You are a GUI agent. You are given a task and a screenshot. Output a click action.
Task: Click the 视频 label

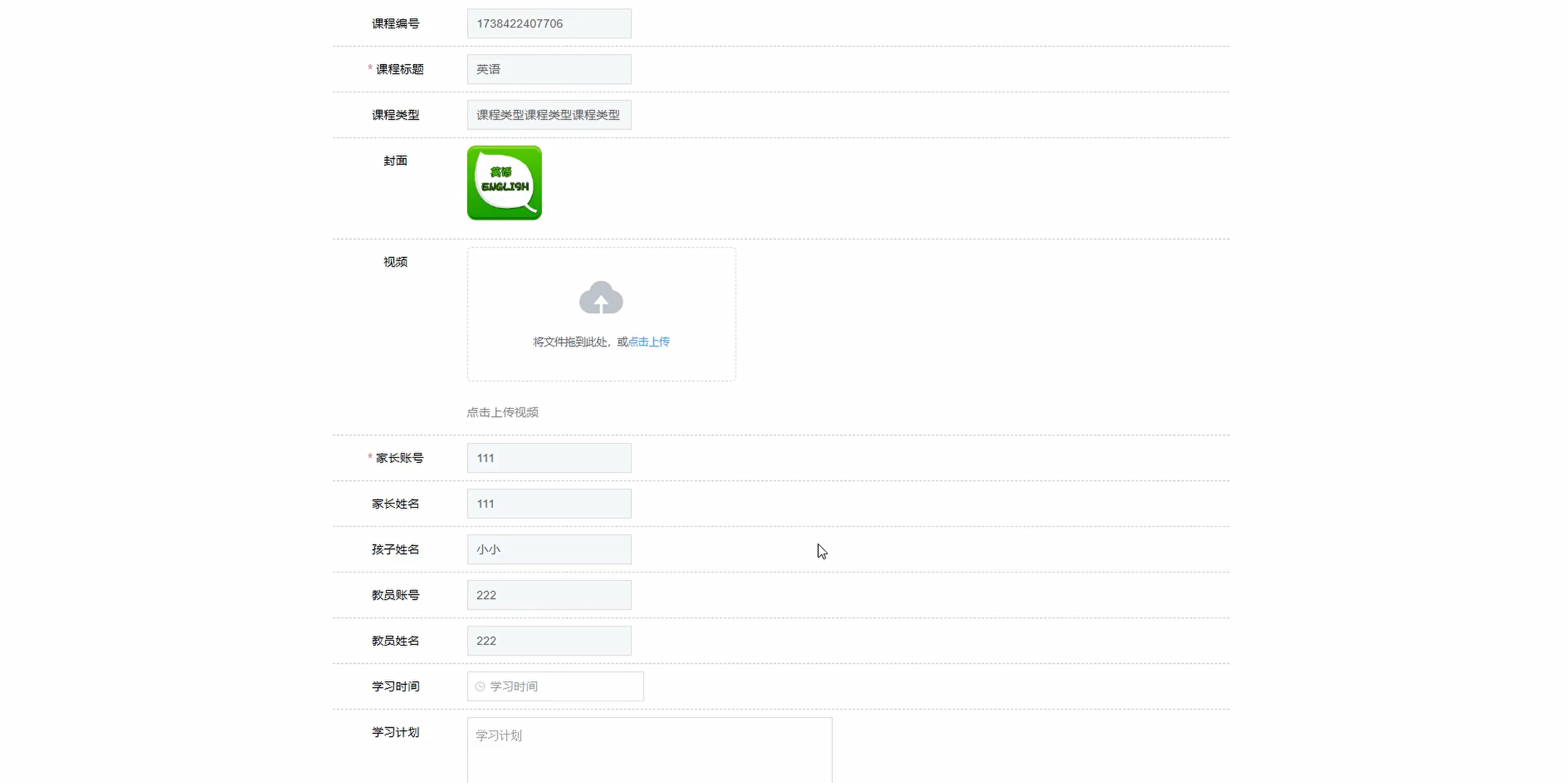click(x=395, y=262)
